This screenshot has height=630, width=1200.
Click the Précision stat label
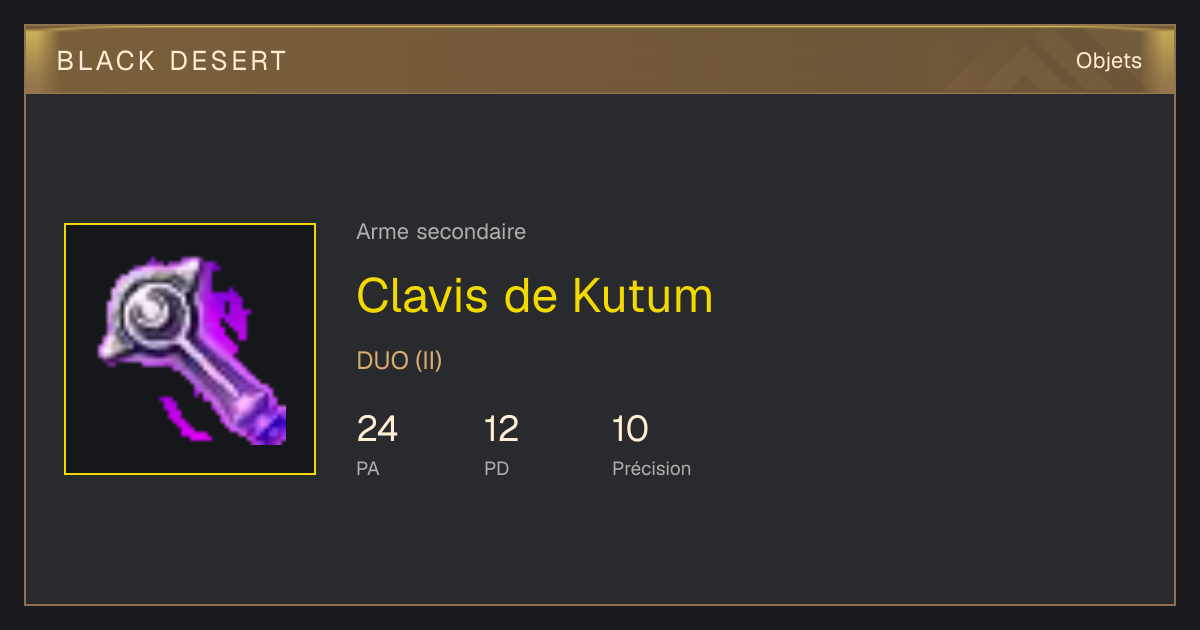point(651,468)
